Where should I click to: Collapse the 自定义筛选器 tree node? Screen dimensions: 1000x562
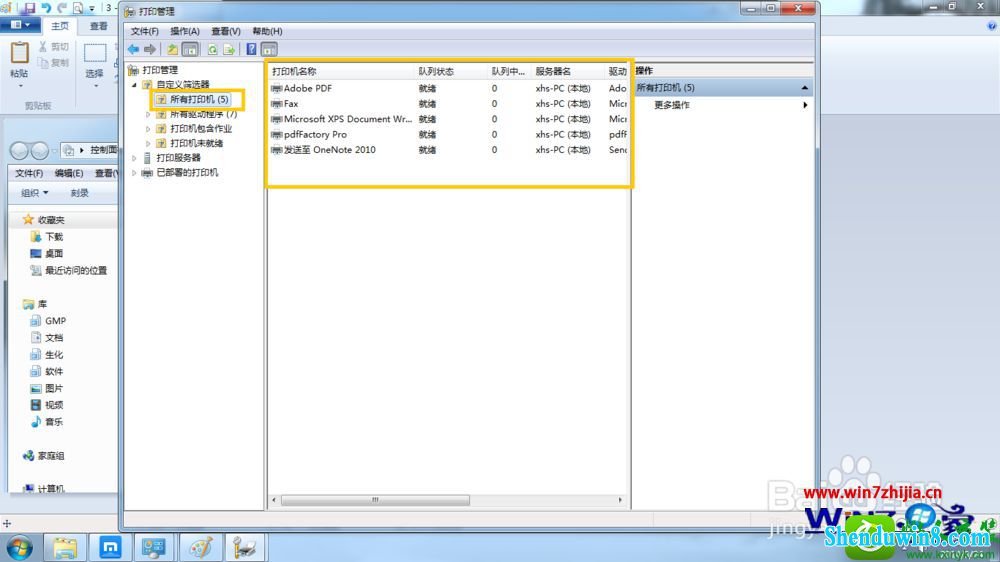coord(135,84)
